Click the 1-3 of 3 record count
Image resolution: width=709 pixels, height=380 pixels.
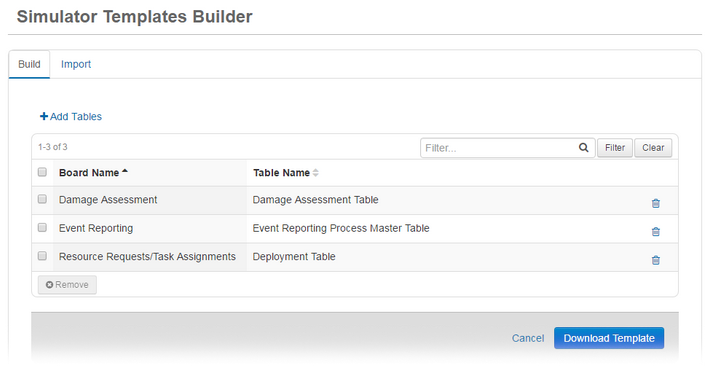52,147
